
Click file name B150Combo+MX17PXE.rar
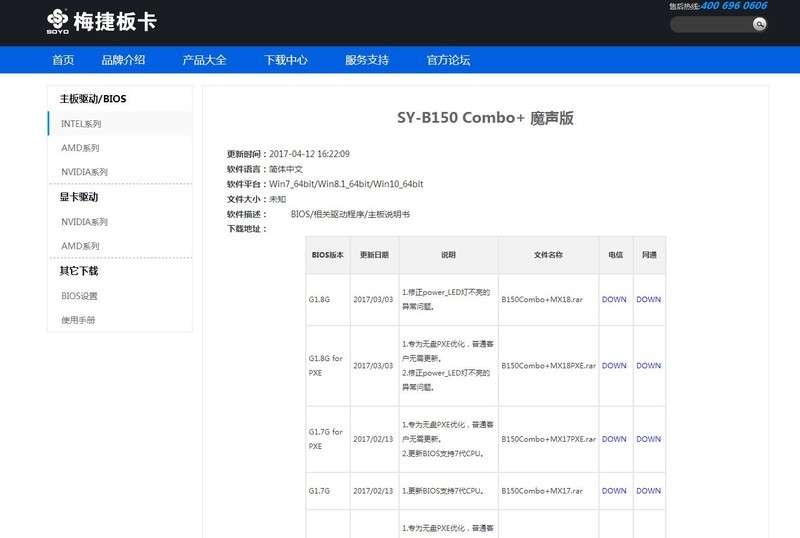[x=548, y=439]
